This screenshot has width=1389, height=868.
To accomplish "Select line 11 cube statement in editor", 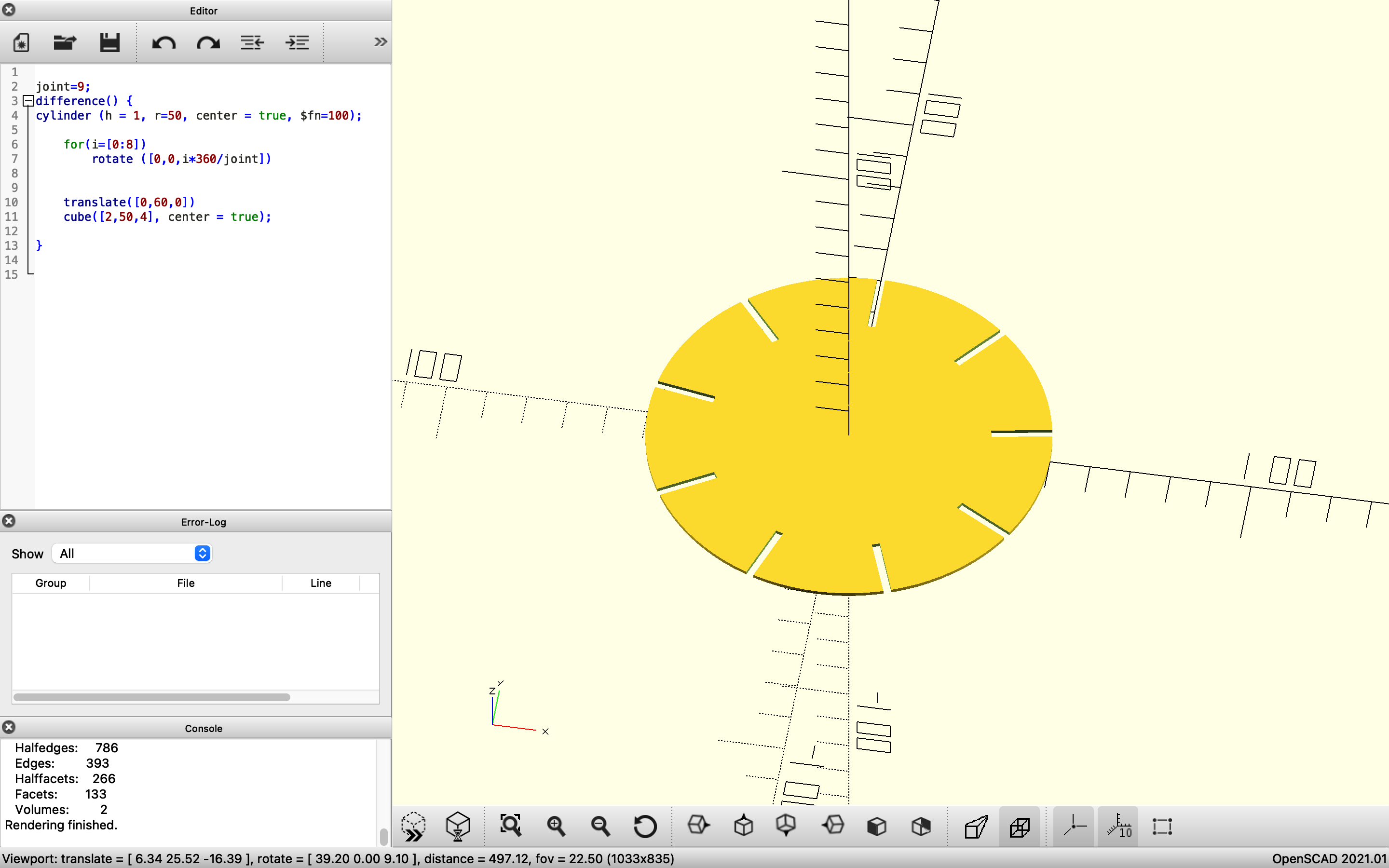I will tap(166, 217).
